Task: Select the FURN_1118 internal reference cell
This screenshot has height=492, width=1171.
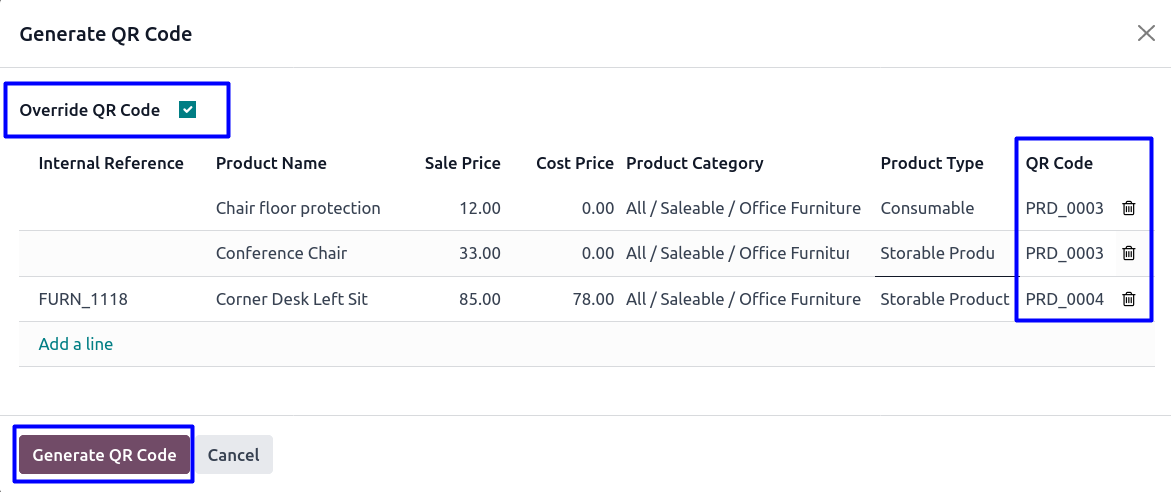Action: tap(83, 299)
